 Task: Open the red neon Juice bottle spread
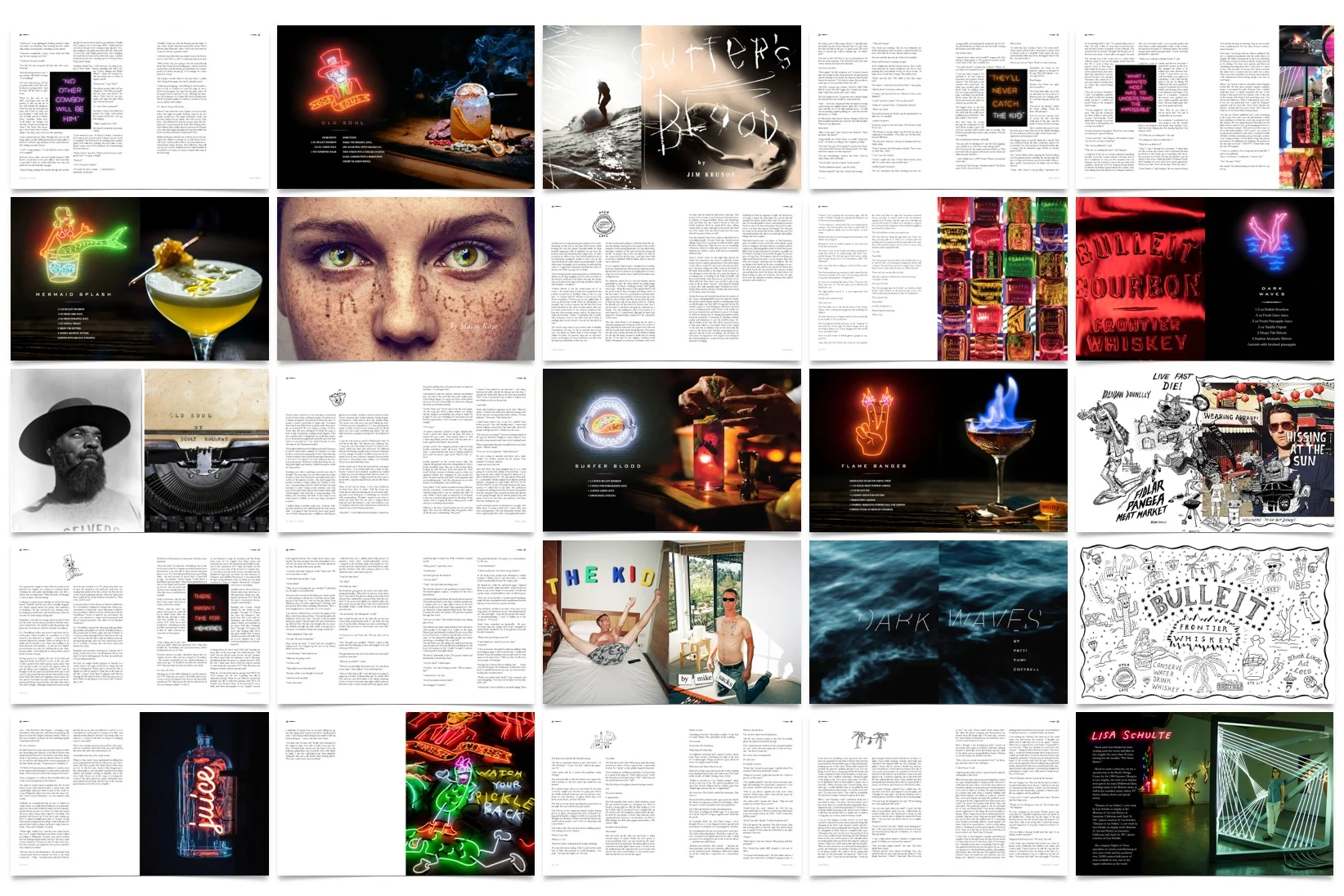tap(139, 794)
